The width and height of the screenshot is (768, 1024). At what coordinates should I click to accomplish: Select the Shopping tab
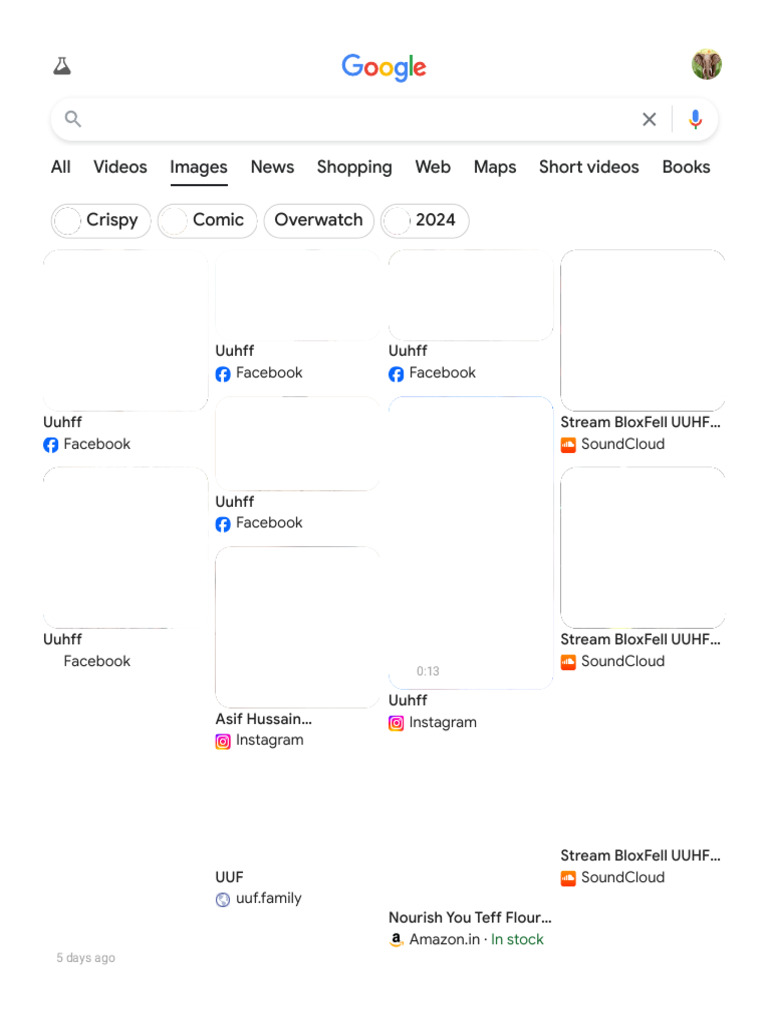(x=354, y=167)
